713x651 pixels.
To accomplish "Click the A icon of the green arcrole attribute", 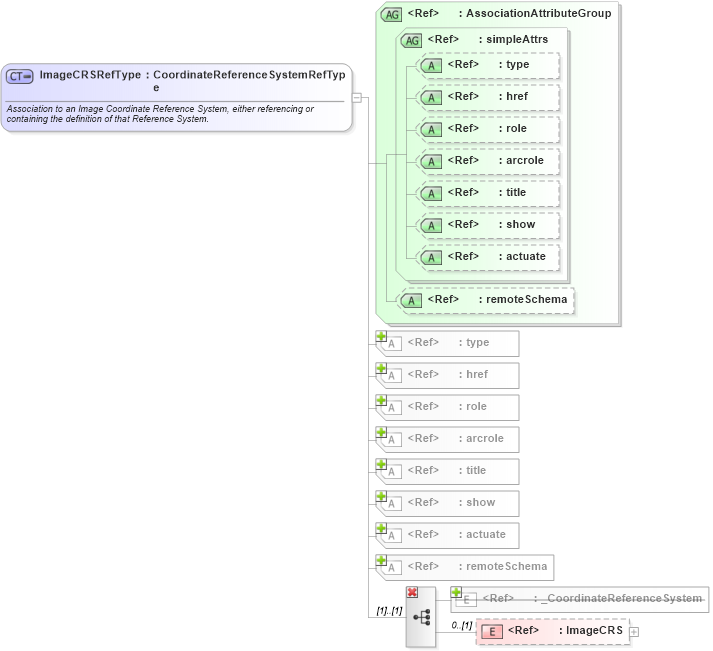I will [x=431, y=162].
